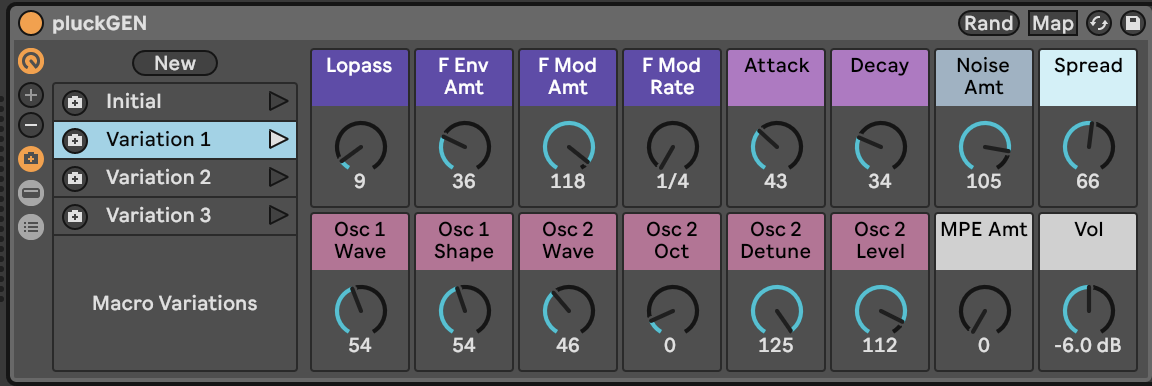This screenshot has height=386, width=1152.
Task: Click the Vol macro knob
Action: pos(1088,310)
